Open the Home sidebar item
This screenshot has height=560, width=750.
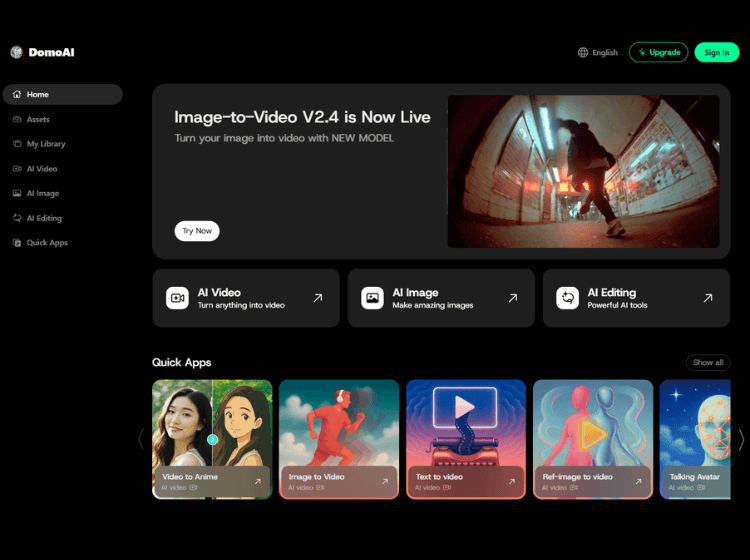tap(63, 94)
